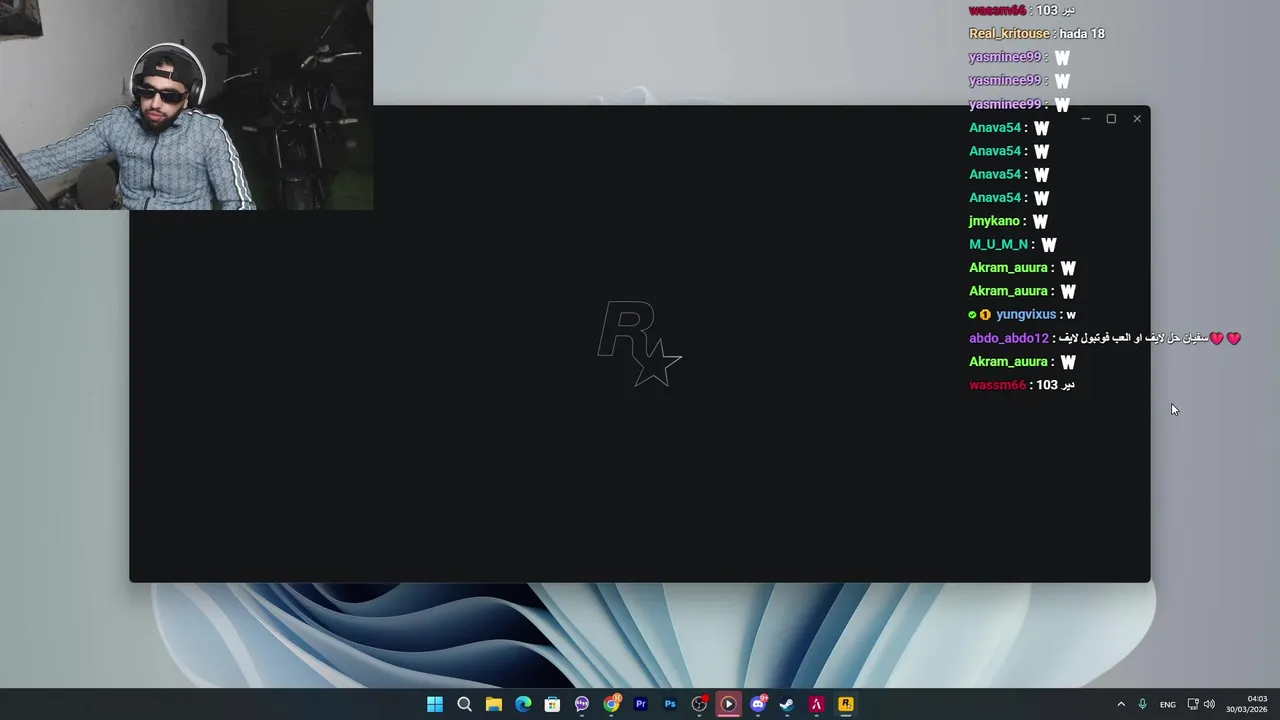The height and width of the screenshot is (720, 1280).
Task: Open the Windows Start menu
Action: point(435,704)
